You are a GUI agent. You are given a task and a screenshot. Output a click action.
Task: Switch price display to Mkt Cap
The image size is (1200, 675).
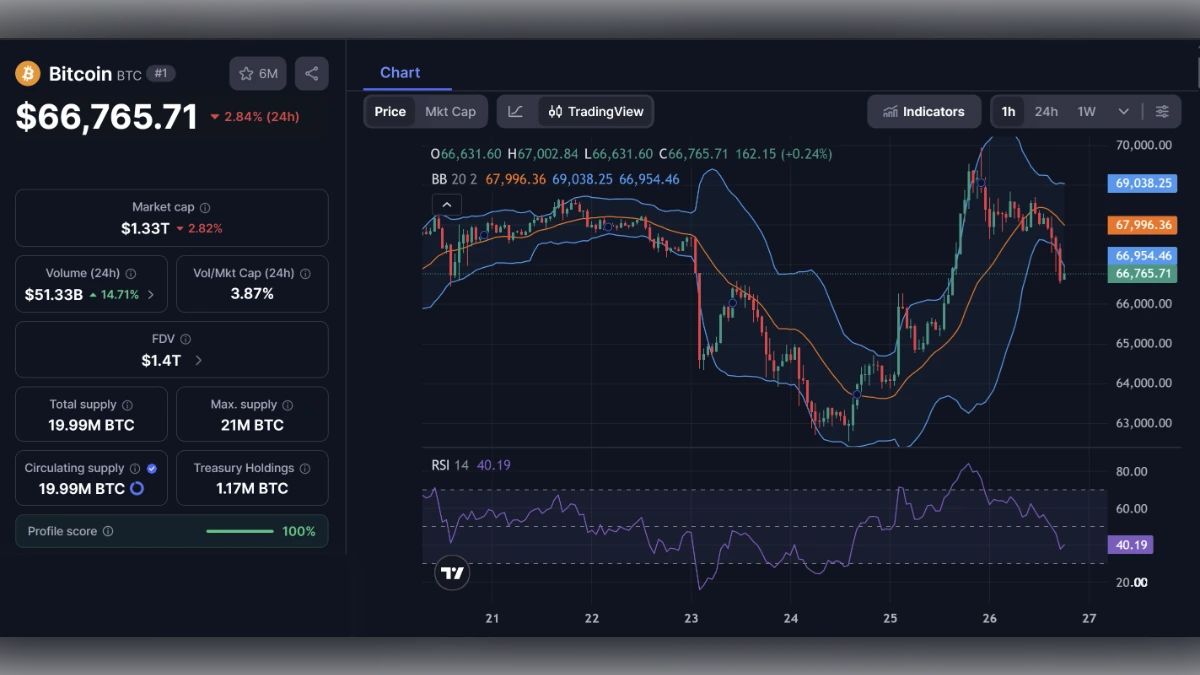[450, 112]
